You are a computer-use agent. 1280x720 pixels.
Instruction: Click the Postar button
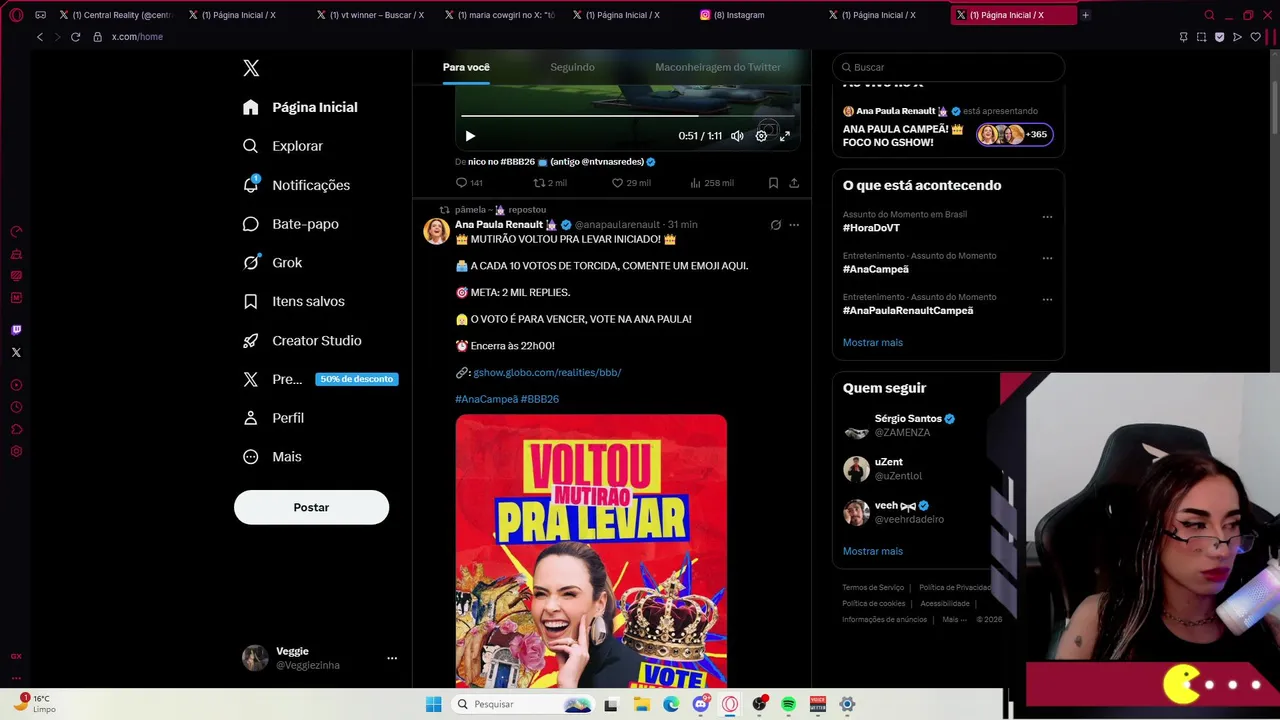[x=311, y=507]
